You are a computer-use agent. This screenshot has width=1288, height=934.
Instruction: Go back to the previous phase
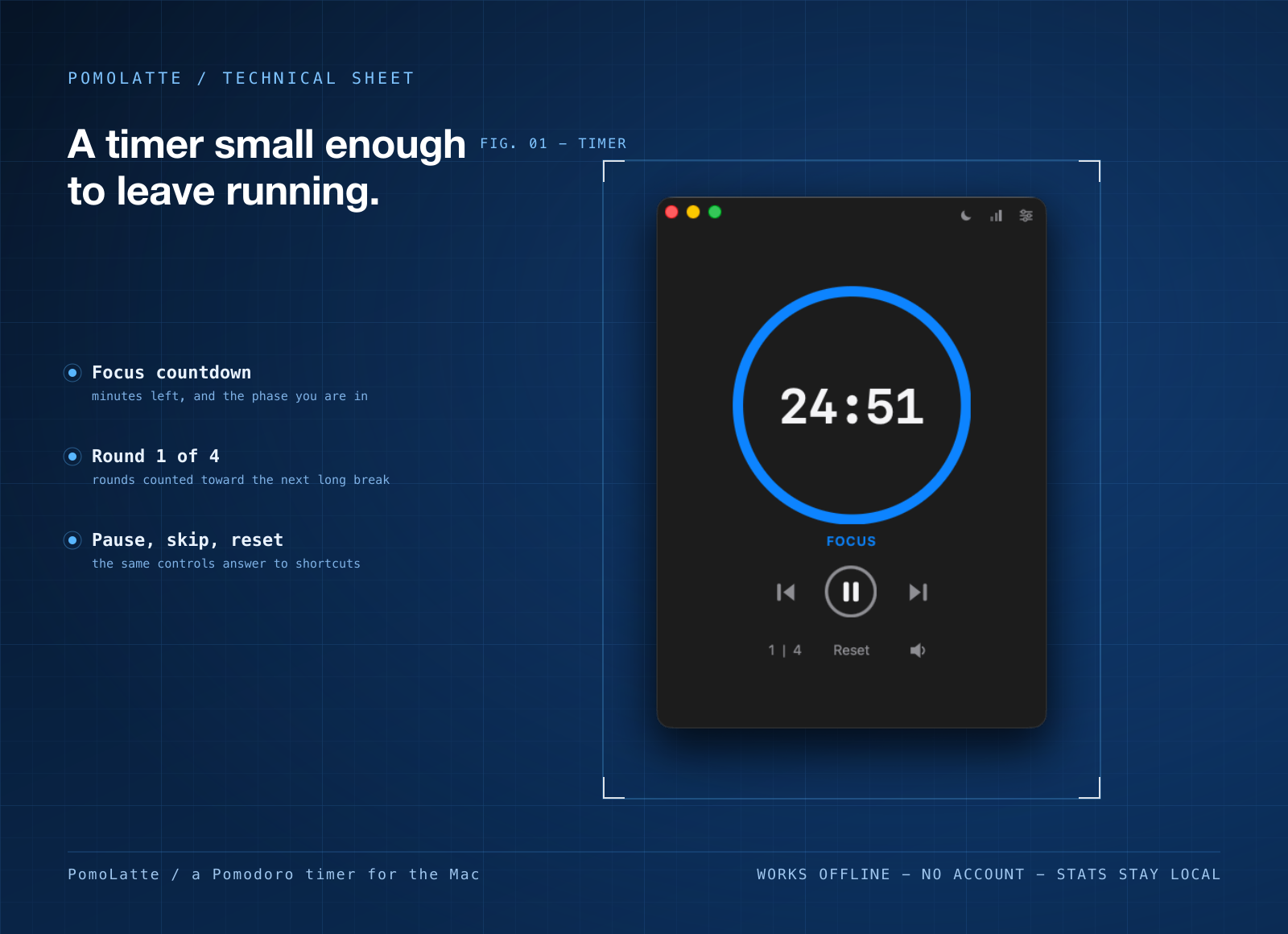pyautogui.click(x=786, y=593)
